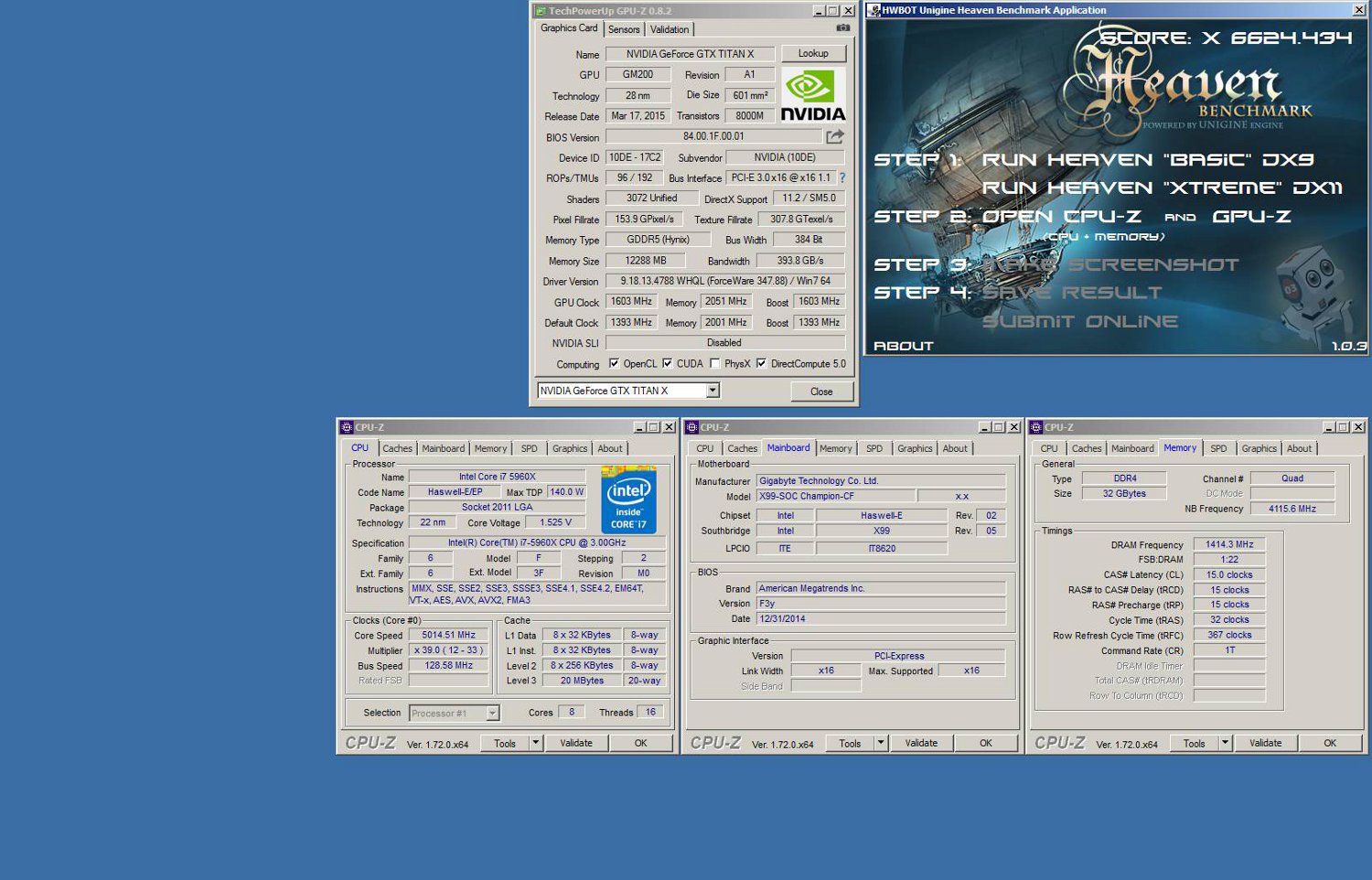Viewport: 1372px width, 880px height.
Task: Toggle the OpenCL checkbox in GPU-Z
Action: click(x=614, y=363)
